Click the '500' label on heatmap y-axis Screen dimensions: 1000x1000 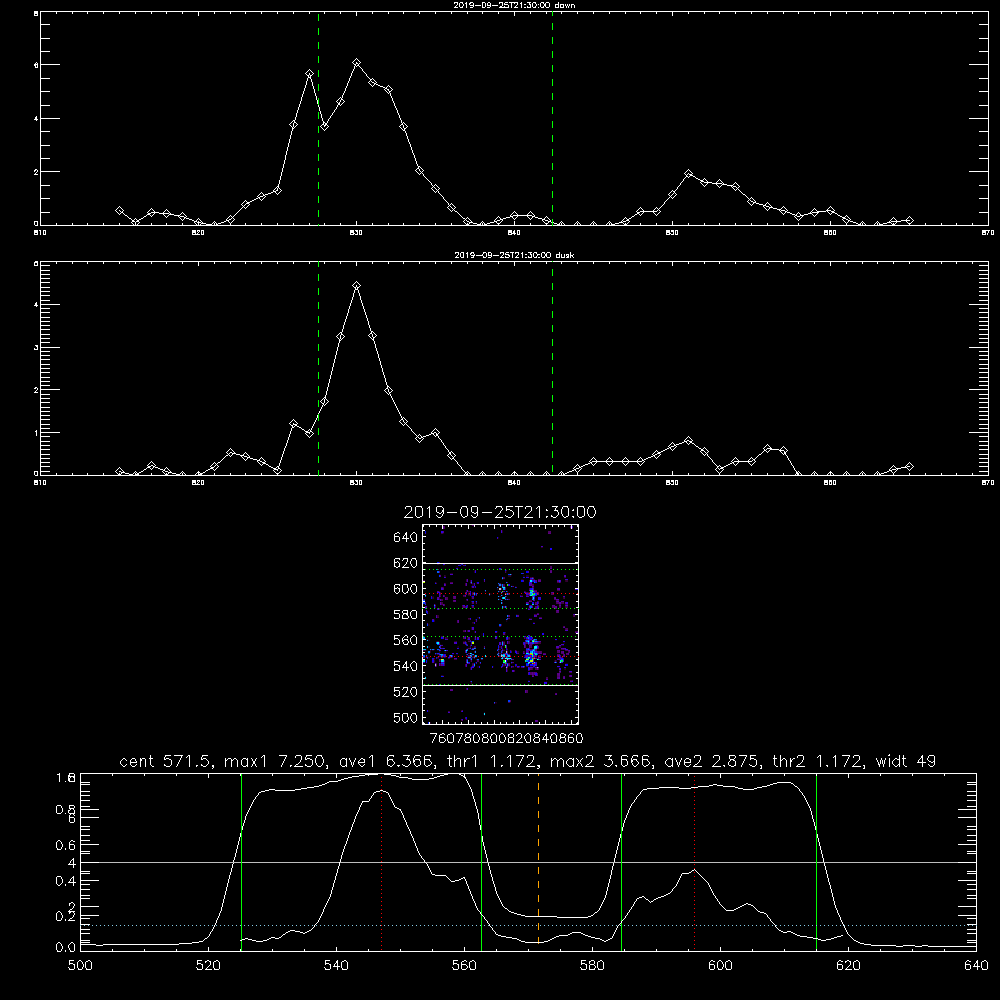406,718
